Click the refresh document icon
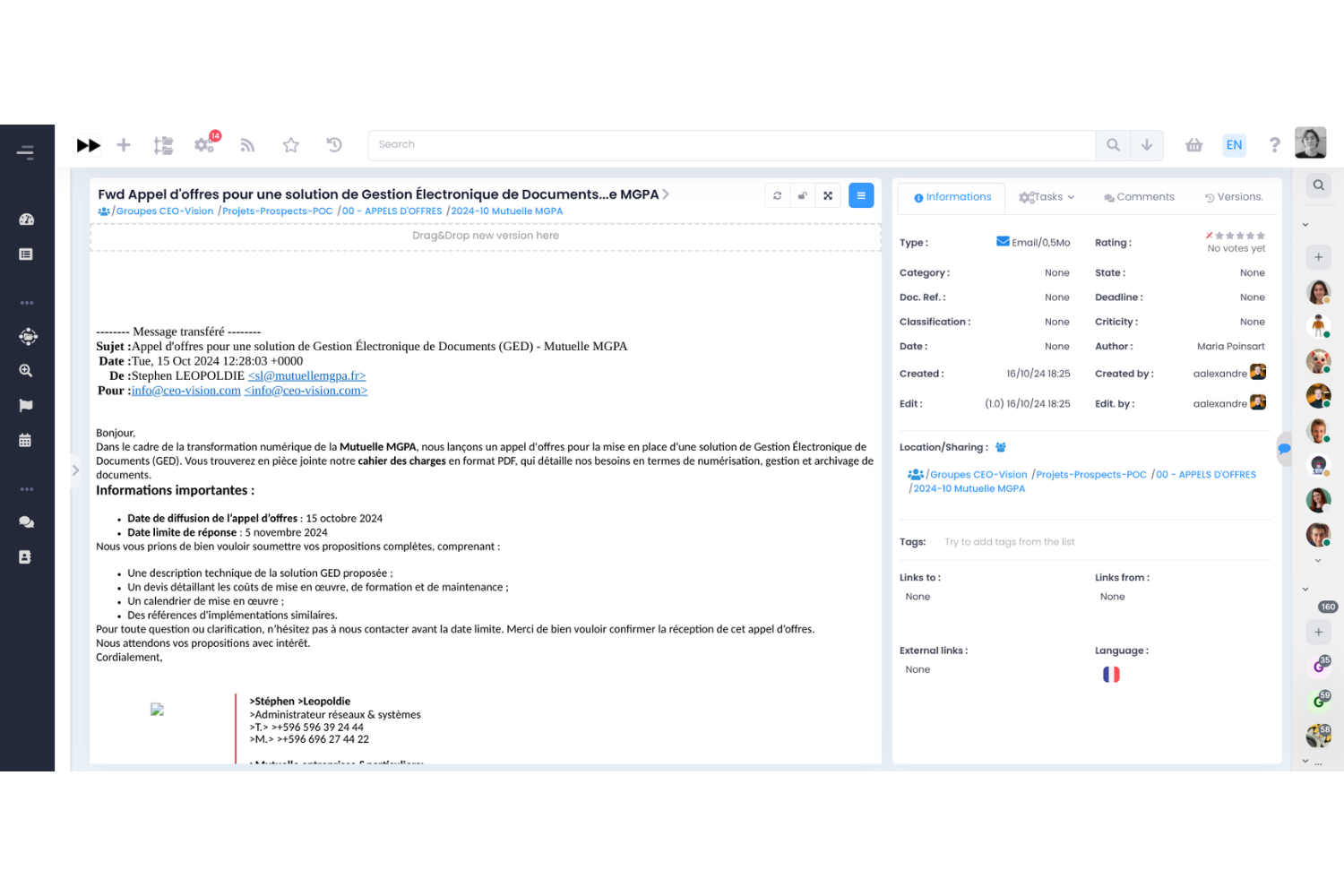The height and width of the screenshot is (896, 1344). pos(777,195)
